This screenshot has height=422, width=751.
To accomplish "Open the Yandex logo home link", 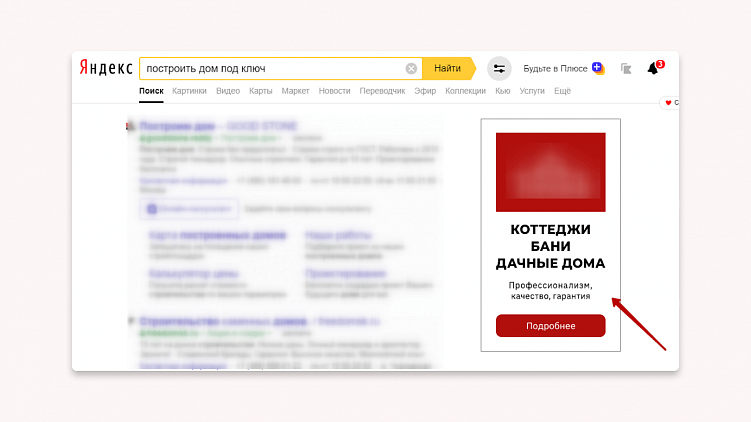I will pyautogui.click(x=106, y=68).
